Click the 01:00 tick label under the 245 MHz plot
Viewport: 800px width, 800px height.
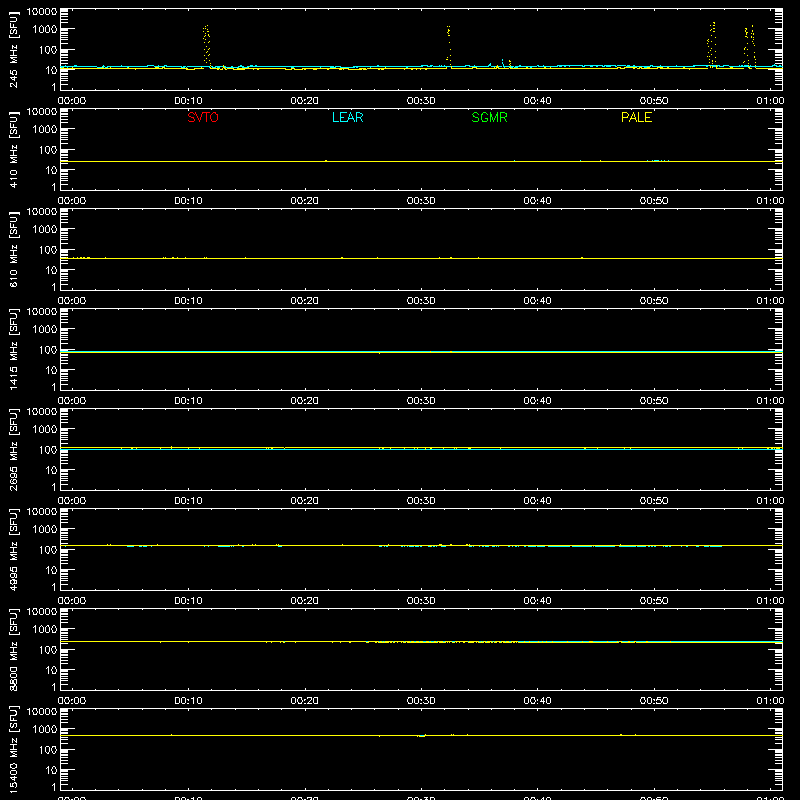coord(770,101)
